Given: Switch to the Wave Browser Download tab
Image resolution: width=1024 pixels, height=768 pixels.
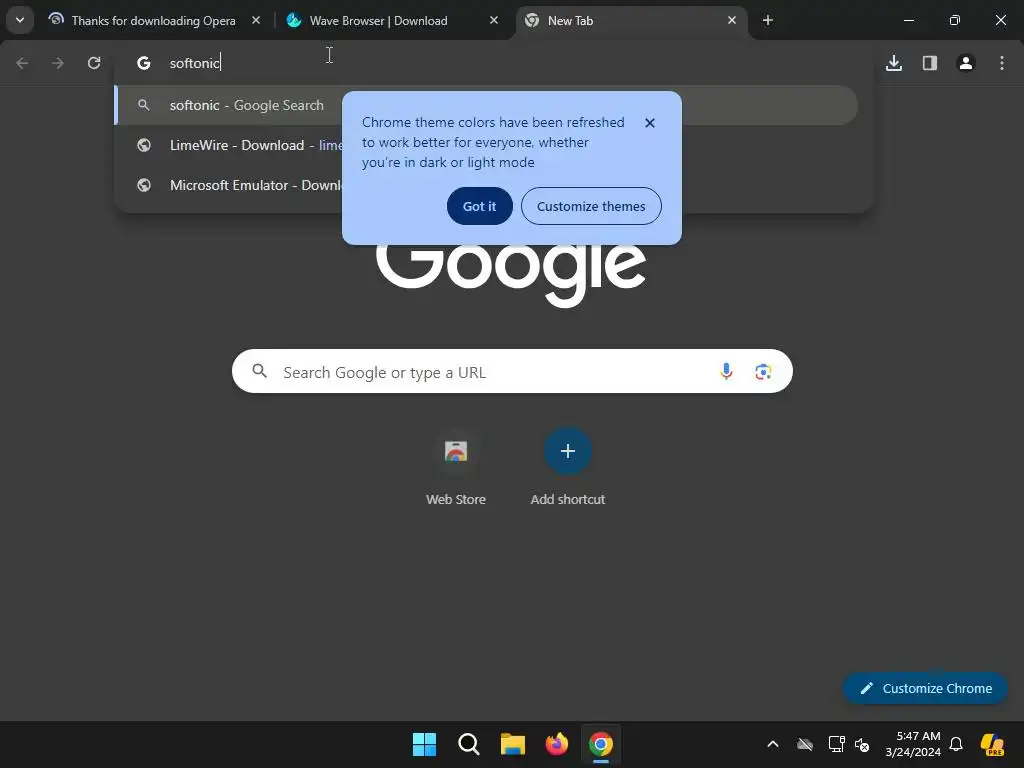Looking at the screenshot, I should point(392,20).
